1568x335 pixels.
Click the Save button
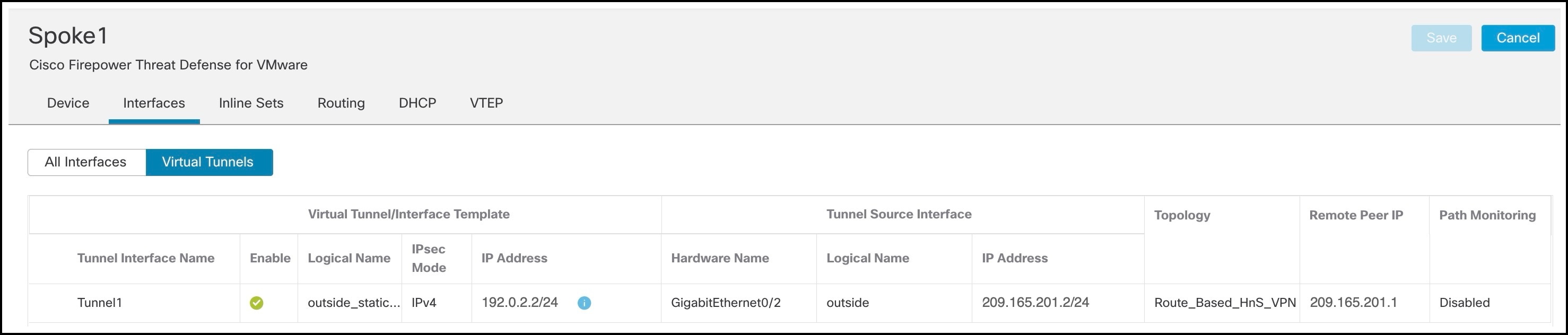[x=1441, y=38]
